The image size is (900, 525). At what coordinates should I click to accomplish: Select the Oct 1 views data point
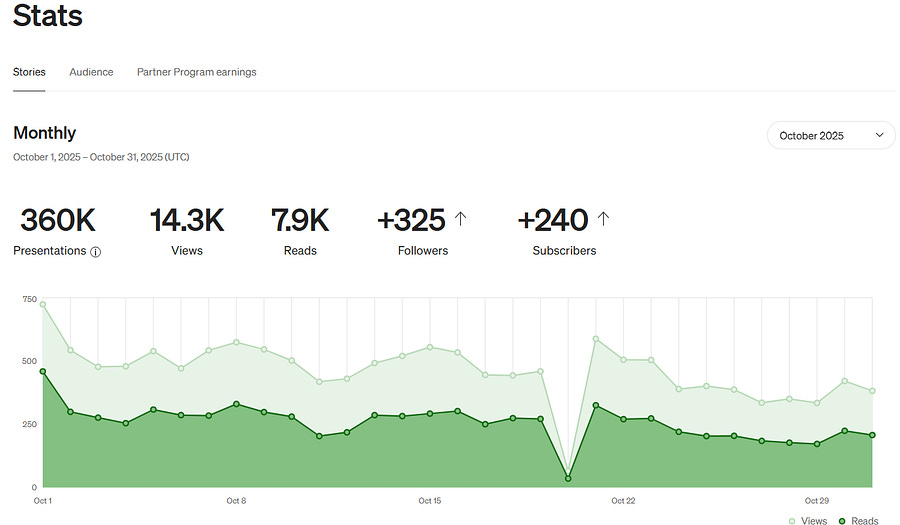[x=43, y=305]
